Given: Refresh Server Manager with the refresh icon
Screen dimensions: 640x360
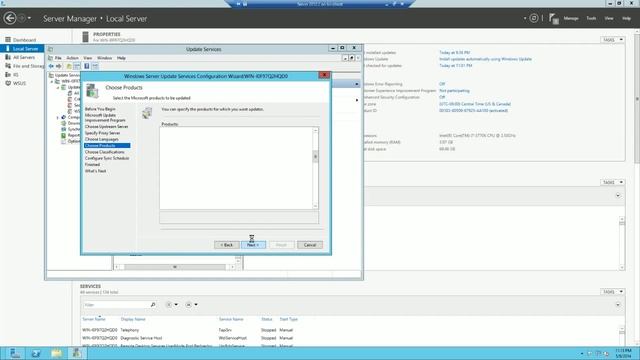Looking at the screenshot, I should [x=534, y=18].
